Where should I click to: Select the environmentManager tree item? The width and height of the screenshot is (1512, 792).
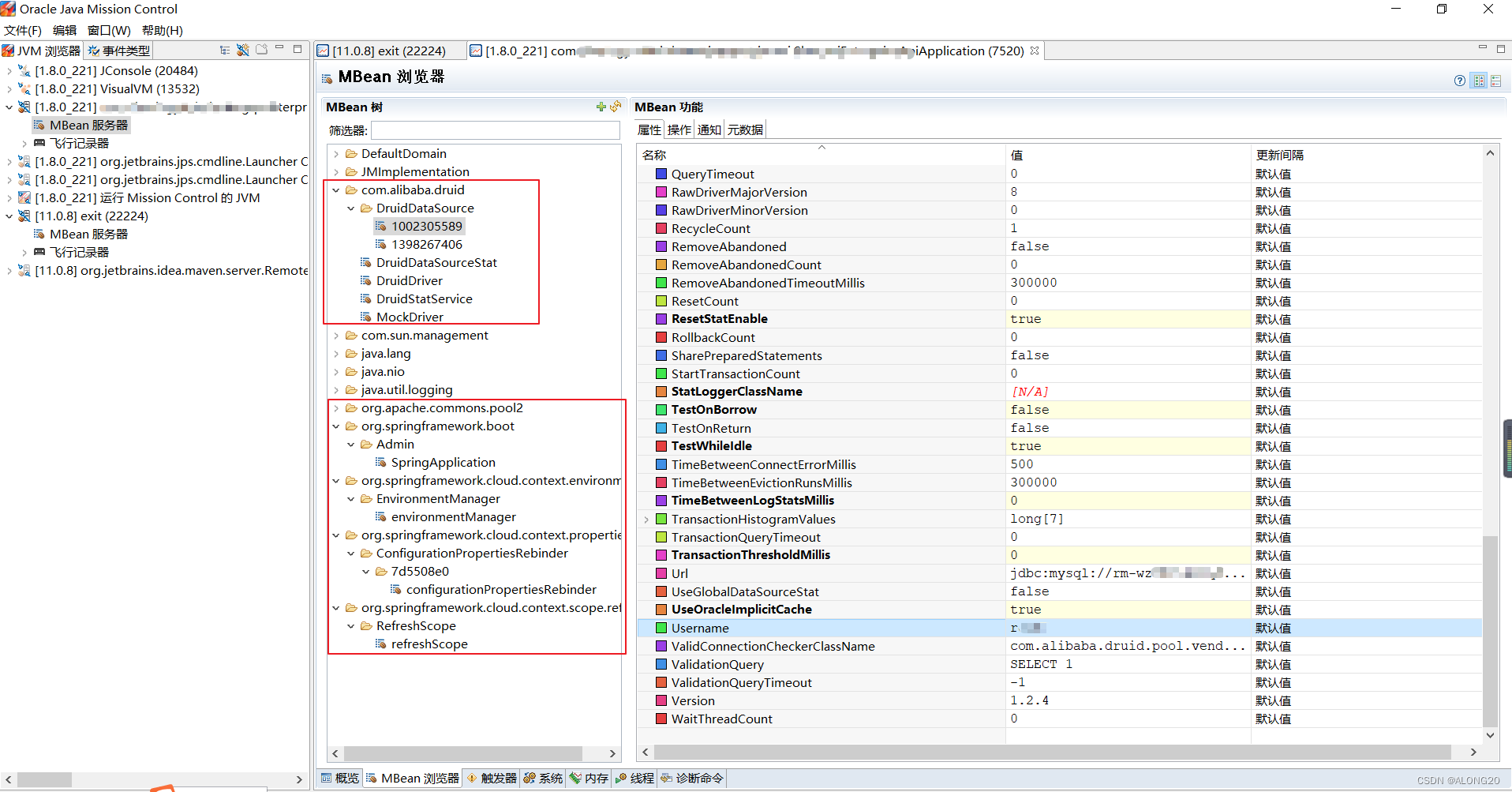click(x=454, y=517)
